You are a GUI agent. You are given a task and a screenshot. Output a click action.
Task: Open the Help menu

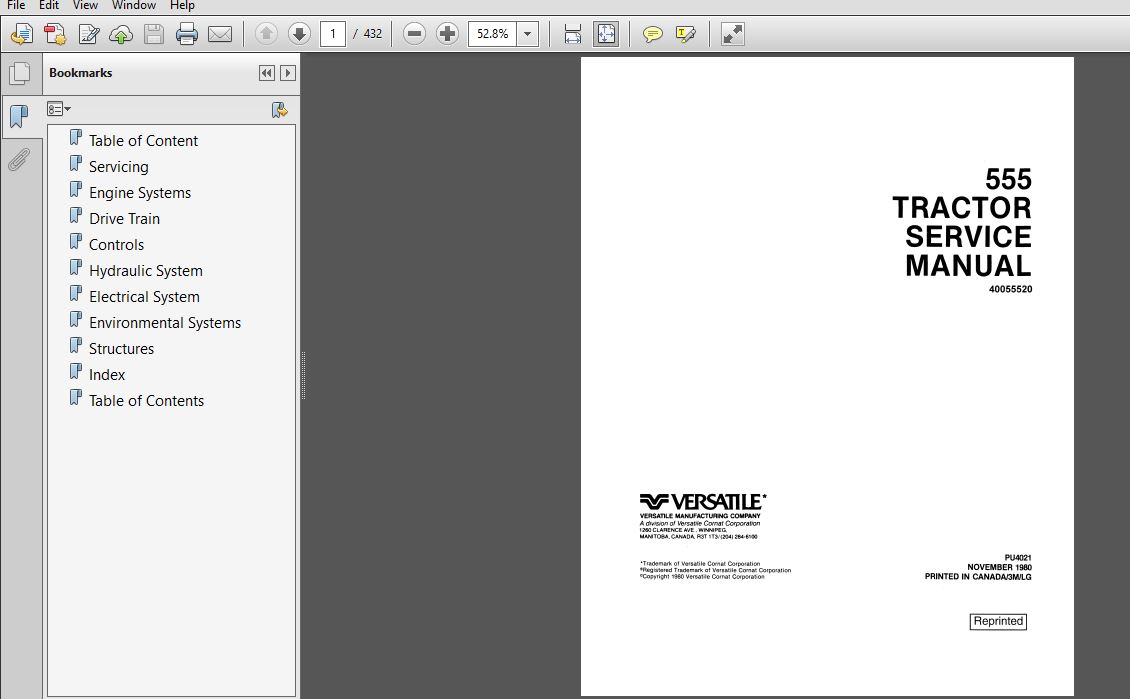pos(182,6)
